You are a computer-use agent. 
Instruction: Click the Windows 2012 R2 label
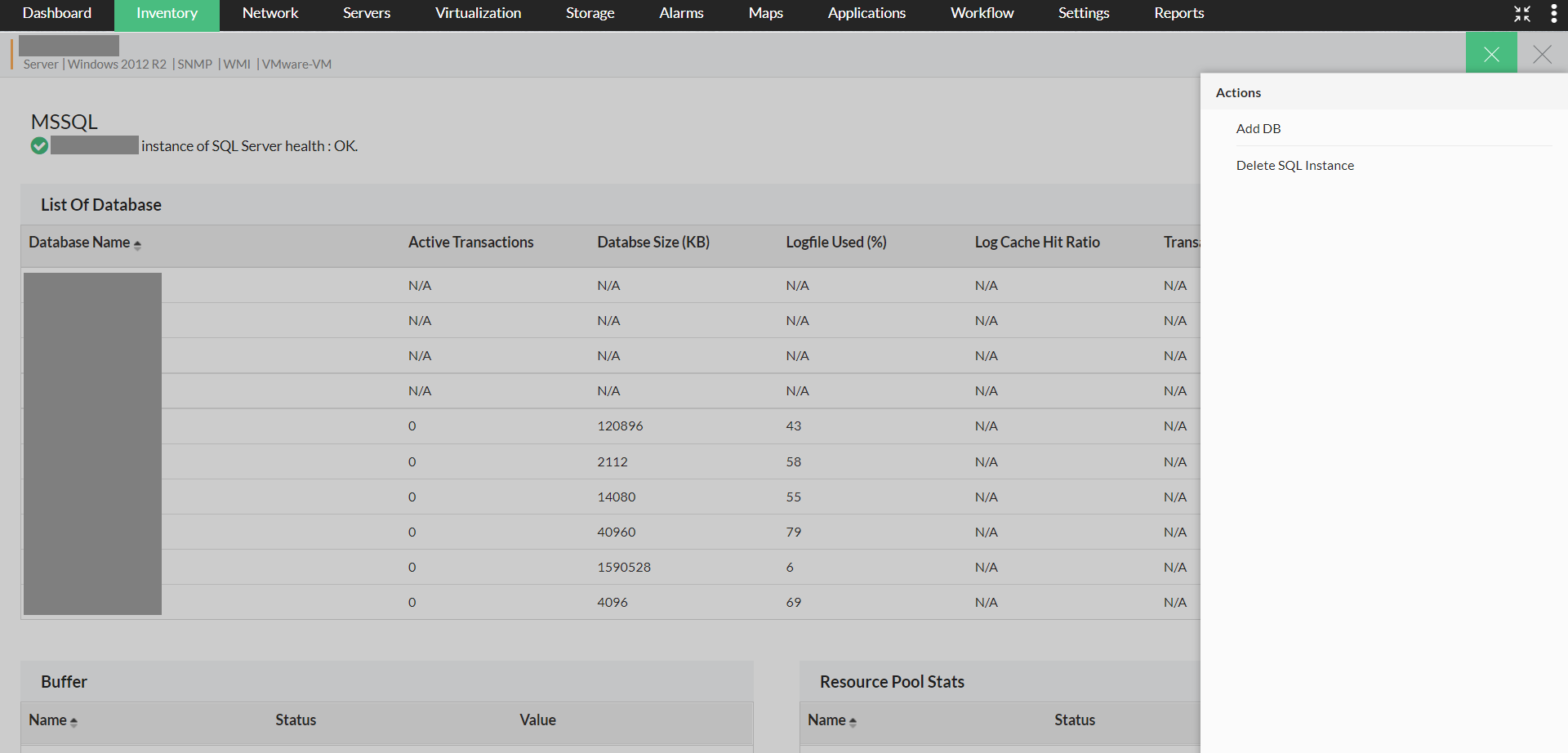pos(117,65)
